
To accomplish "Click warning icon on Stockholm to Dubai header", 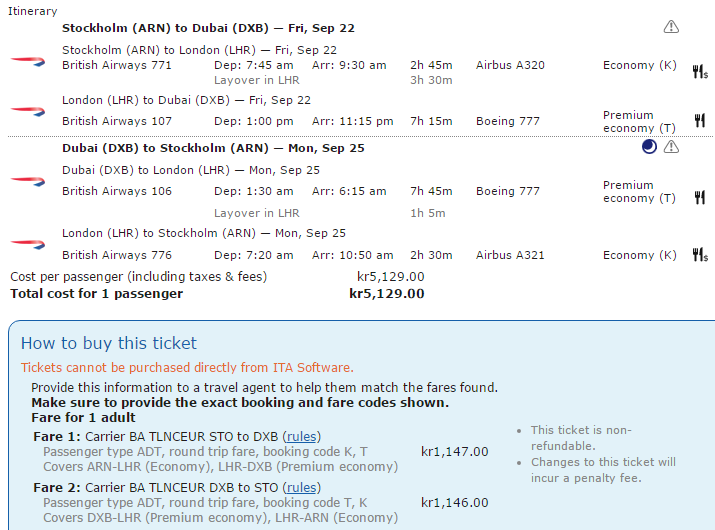I will [671, 27].
